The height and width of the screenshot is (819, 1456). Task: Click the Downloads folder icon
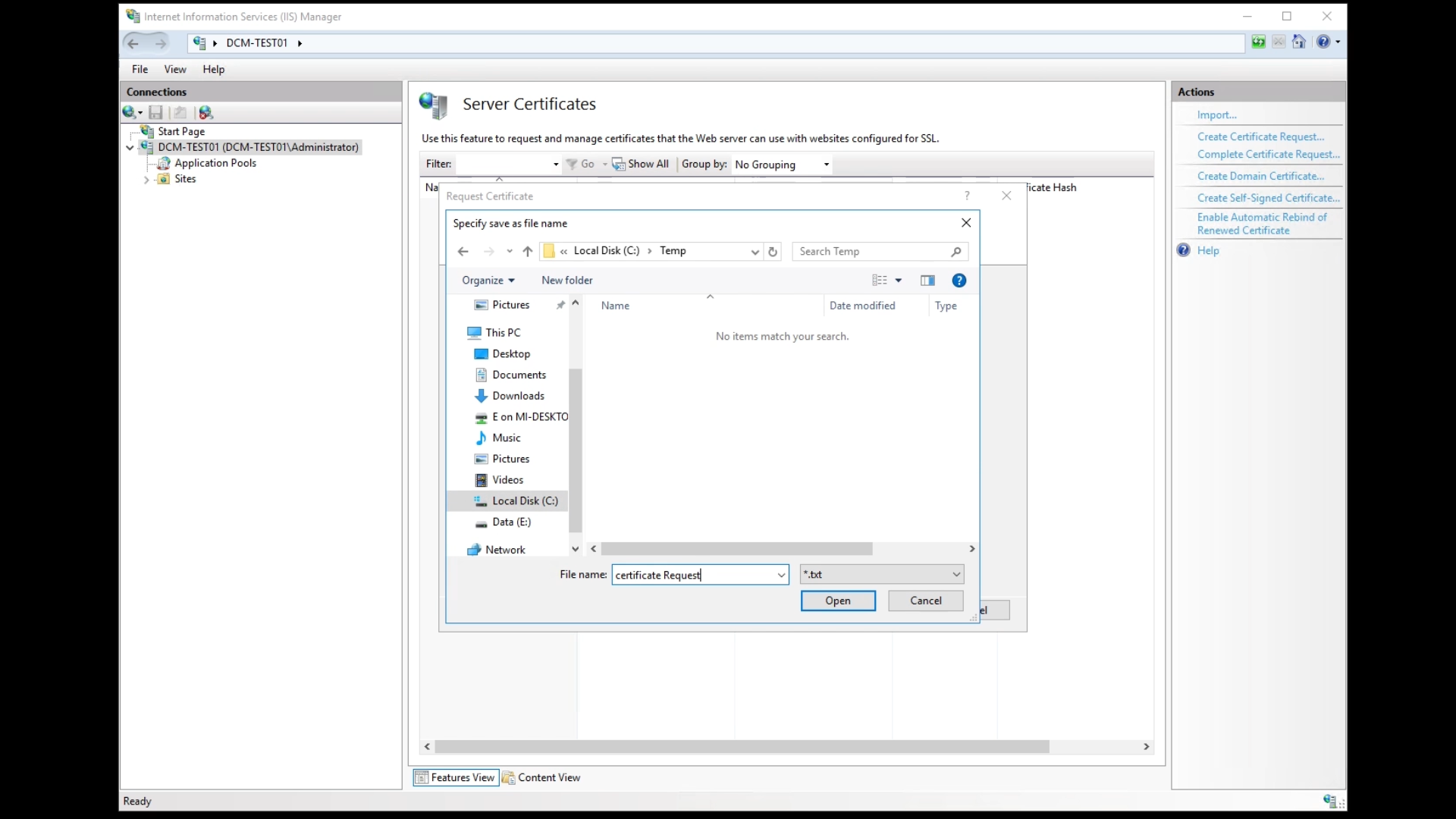(481, 396)
